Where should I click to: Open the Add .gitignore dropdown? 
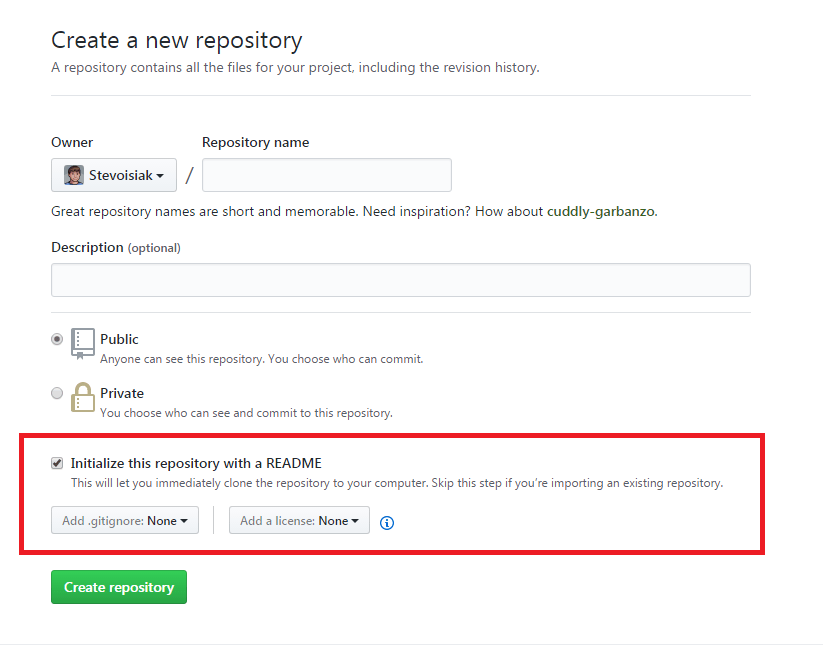point(125,520)
